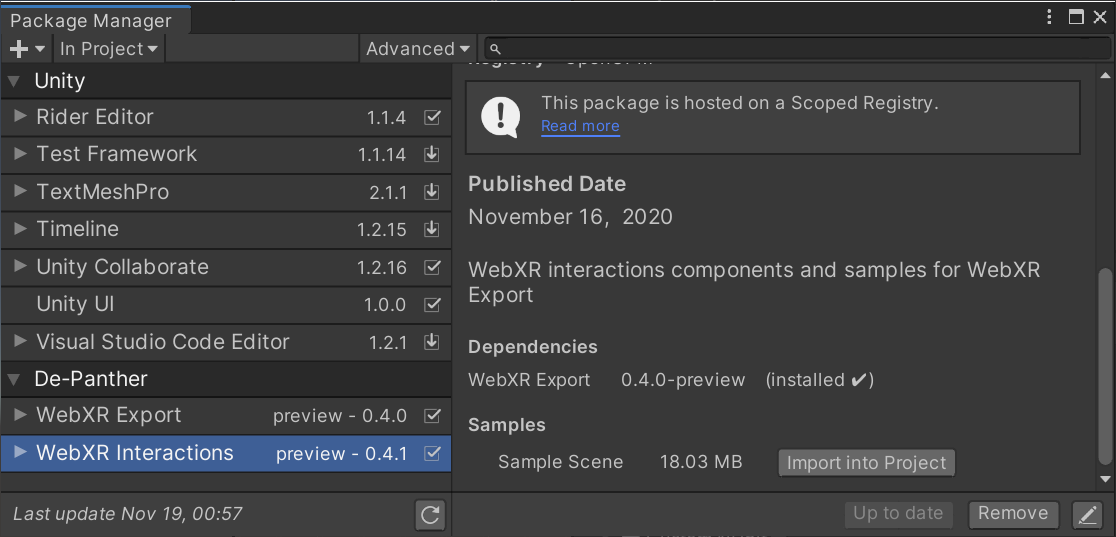The image size is (1116, 537).
Task: Click TextMeshPro update available icon
Action: (x=431, y=192)
